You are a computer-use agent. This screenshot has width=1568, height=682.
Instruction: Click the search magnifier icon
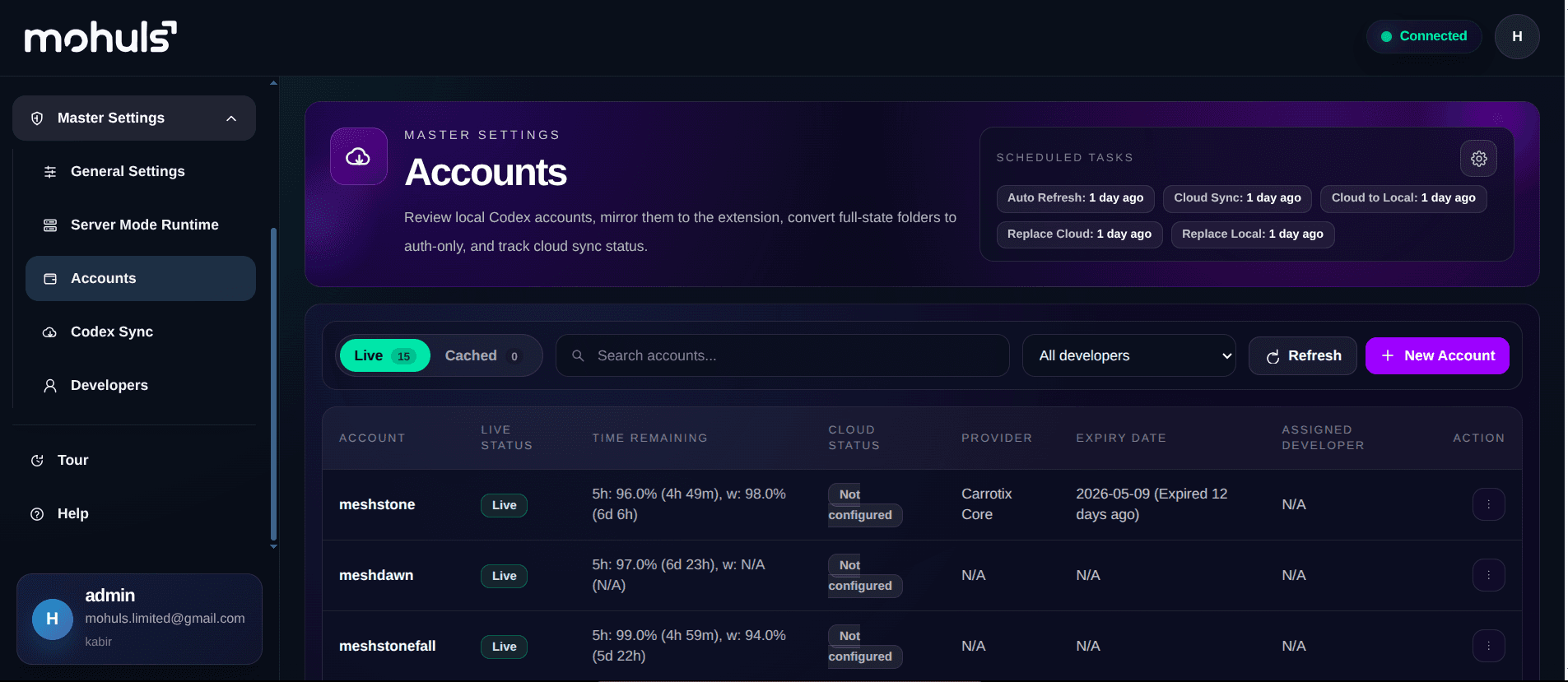point(578,355)
